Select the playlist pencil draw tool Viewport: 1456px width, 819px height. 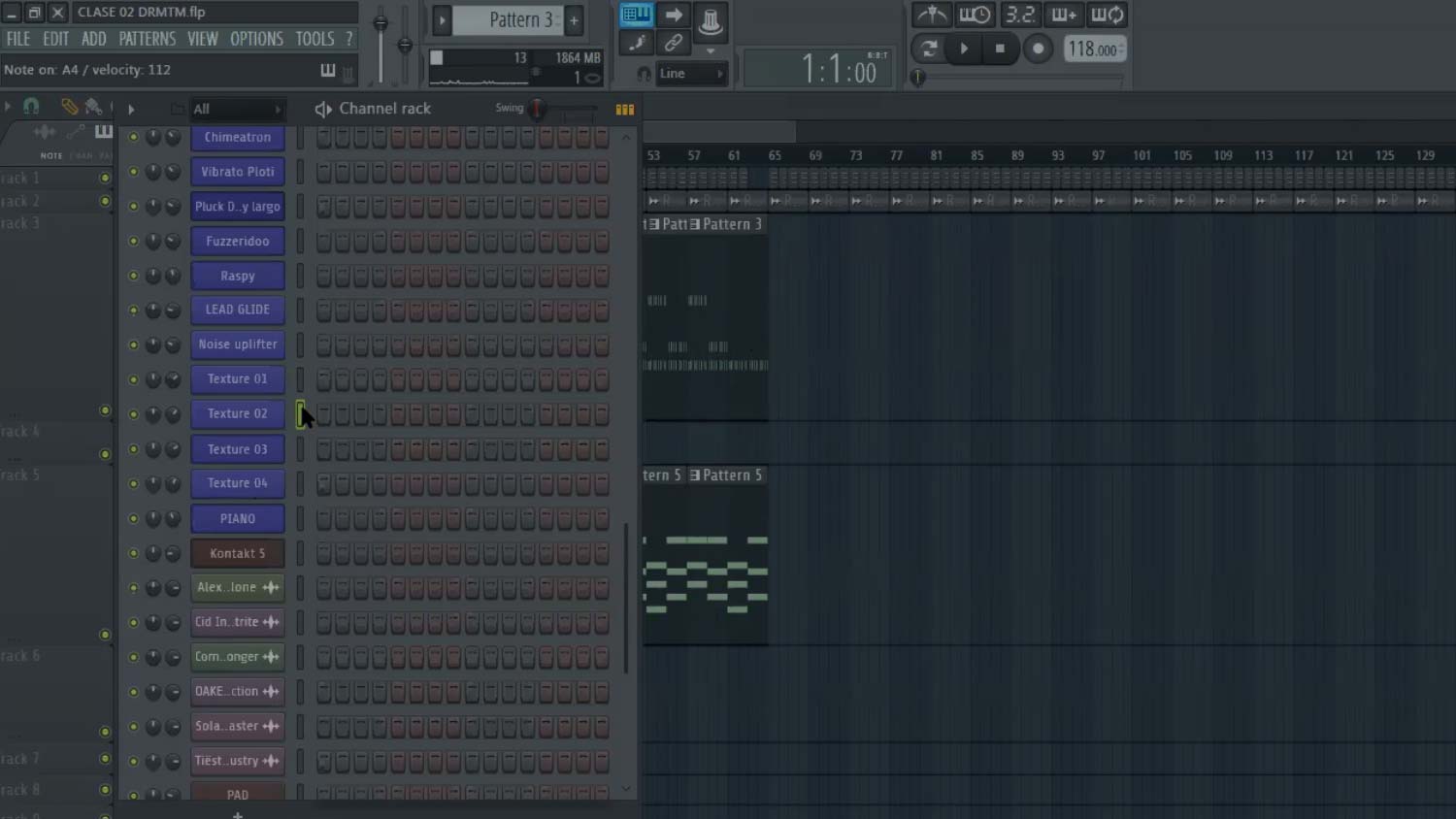point(69,107)
